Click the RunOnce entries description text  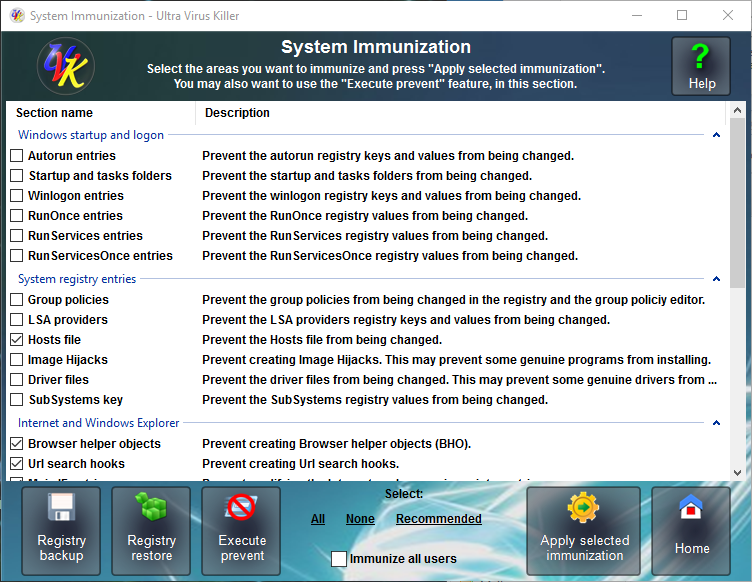[x=365, y=216]
